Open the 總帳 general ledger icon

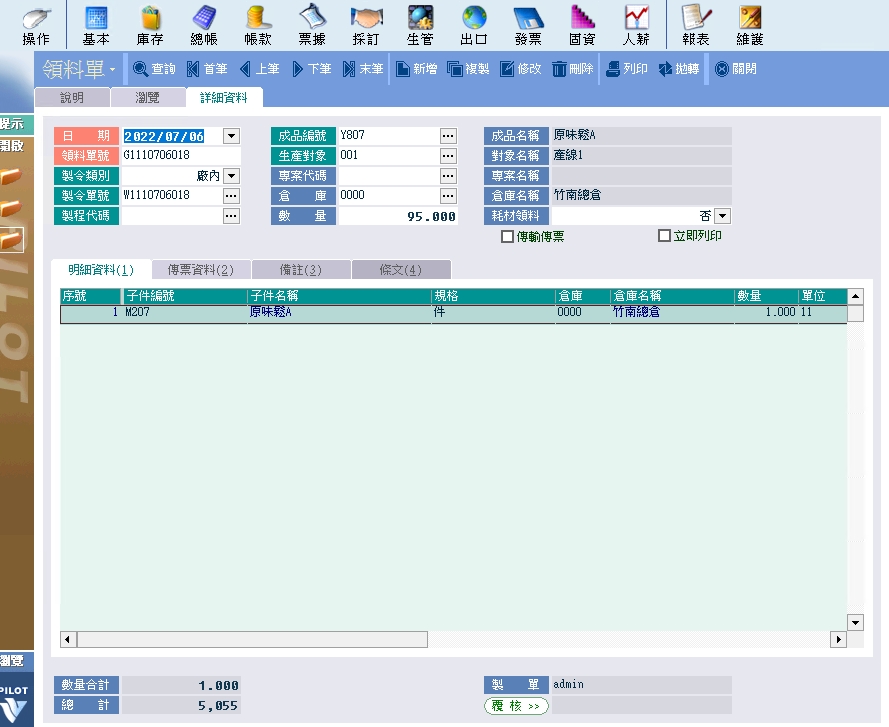point(204,26)
